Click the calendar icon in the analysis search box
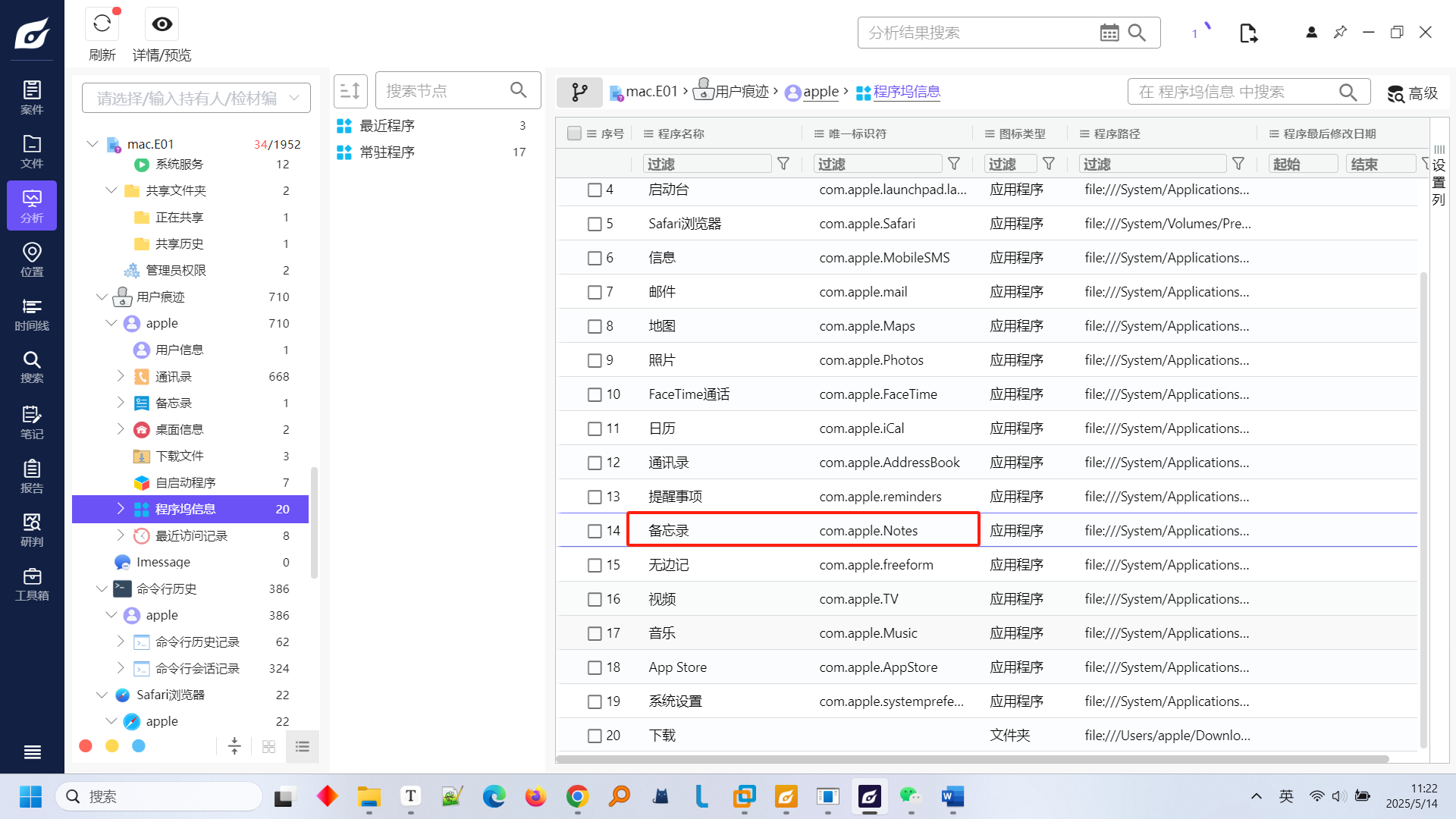The width and height of the screenshot is (1456, 819). pyautogui.click(x=1109, y=33)
